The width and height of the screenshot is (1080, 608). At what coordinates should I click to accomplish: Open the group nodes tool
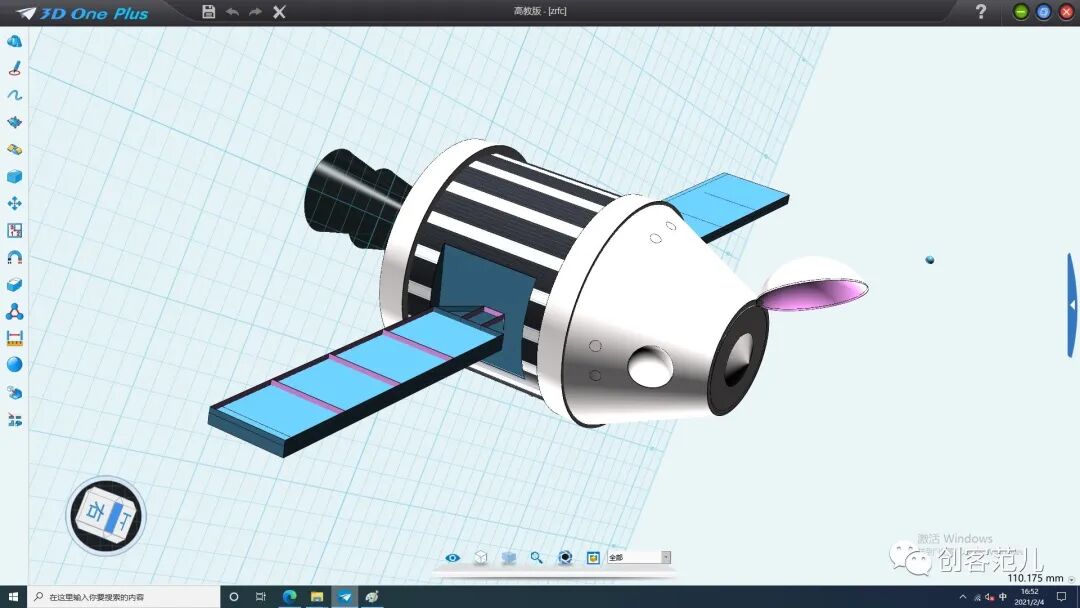point(14,311)
